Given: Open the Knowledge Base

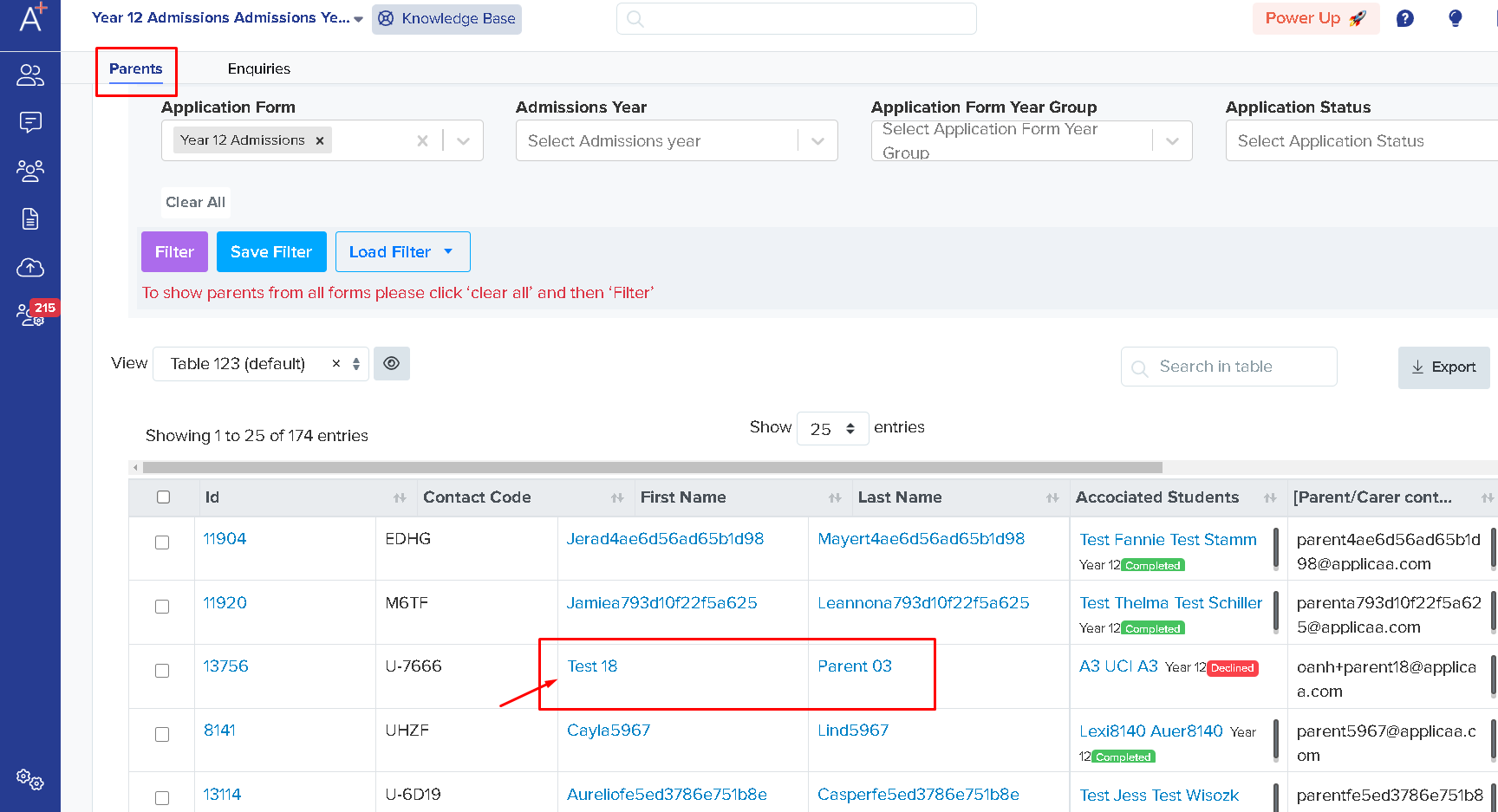Looking at the screenshot, I should (446, 18).
